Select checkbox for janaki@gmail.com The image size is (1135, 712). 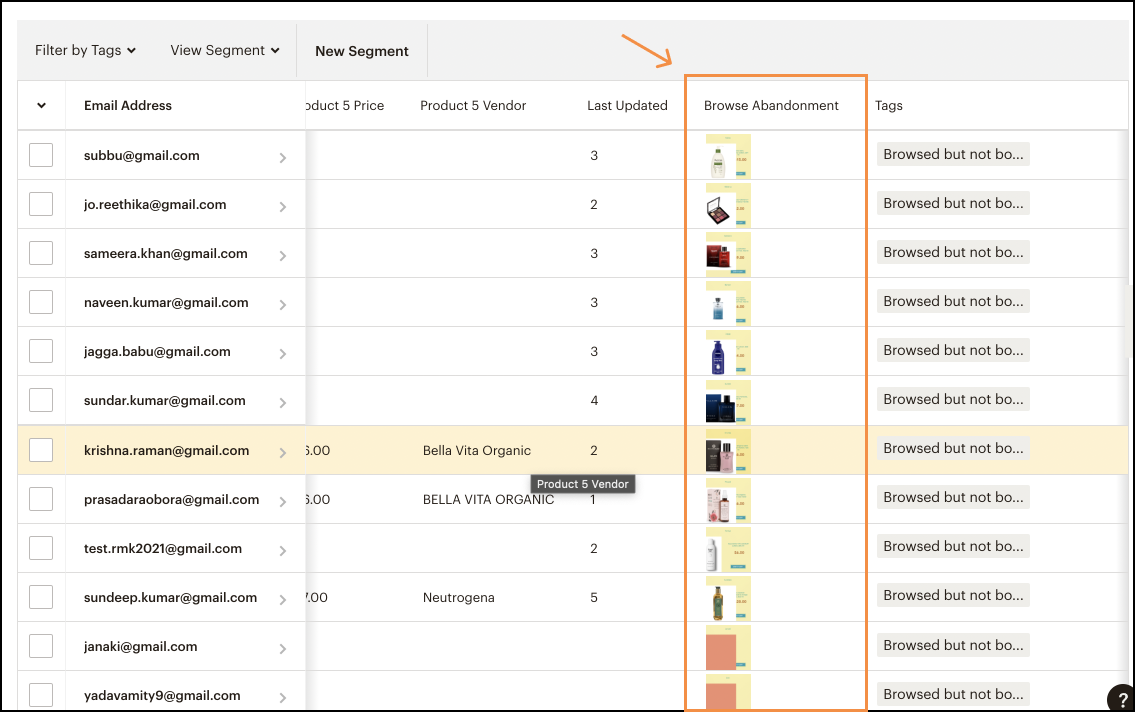[x=41, y=646]
